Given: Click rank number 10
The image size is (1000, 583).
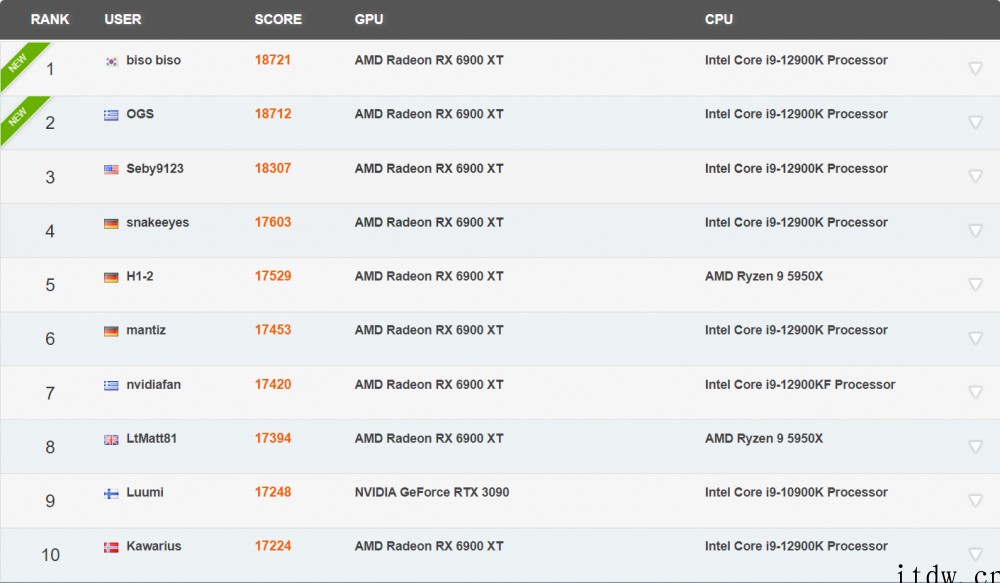Looking at the screenshot, I should click(x=50, y=554).
